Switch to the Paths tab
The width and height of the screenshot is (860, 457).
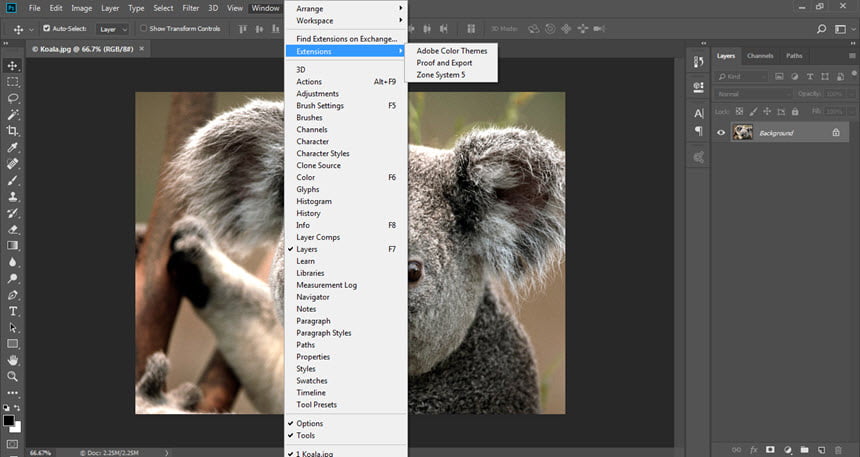point(794,55)
